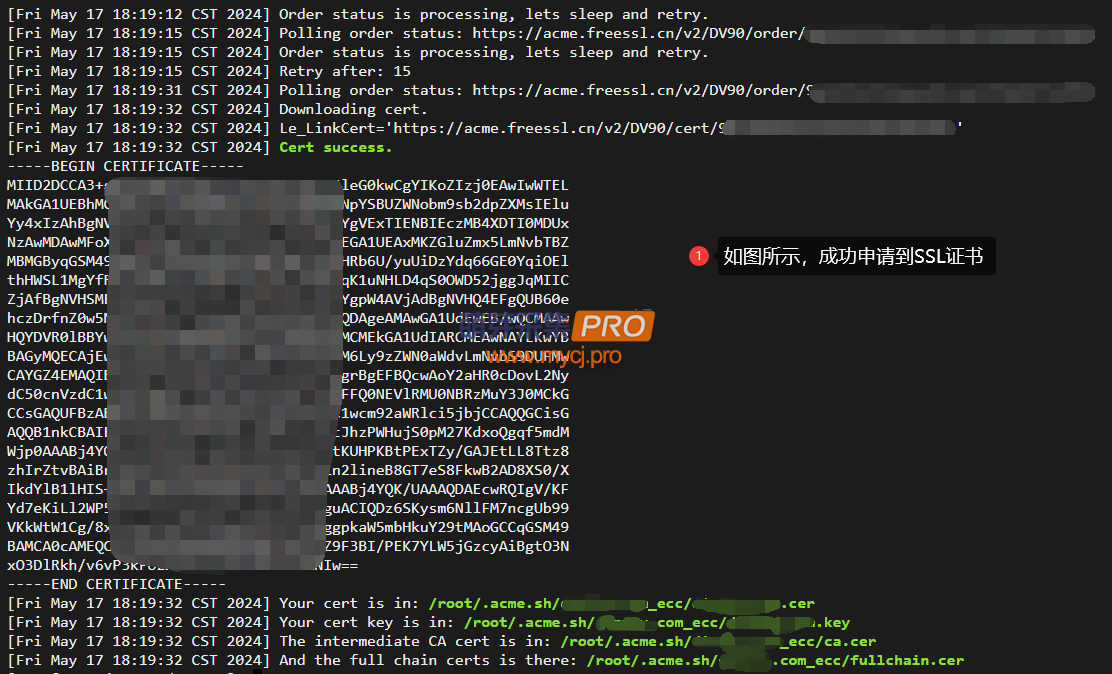The height and width of the screenshot is (674, 1112).
Task: Click the certificate line starting with 'BAMCA0cAMEQ'
Action: tap(288, 546)
